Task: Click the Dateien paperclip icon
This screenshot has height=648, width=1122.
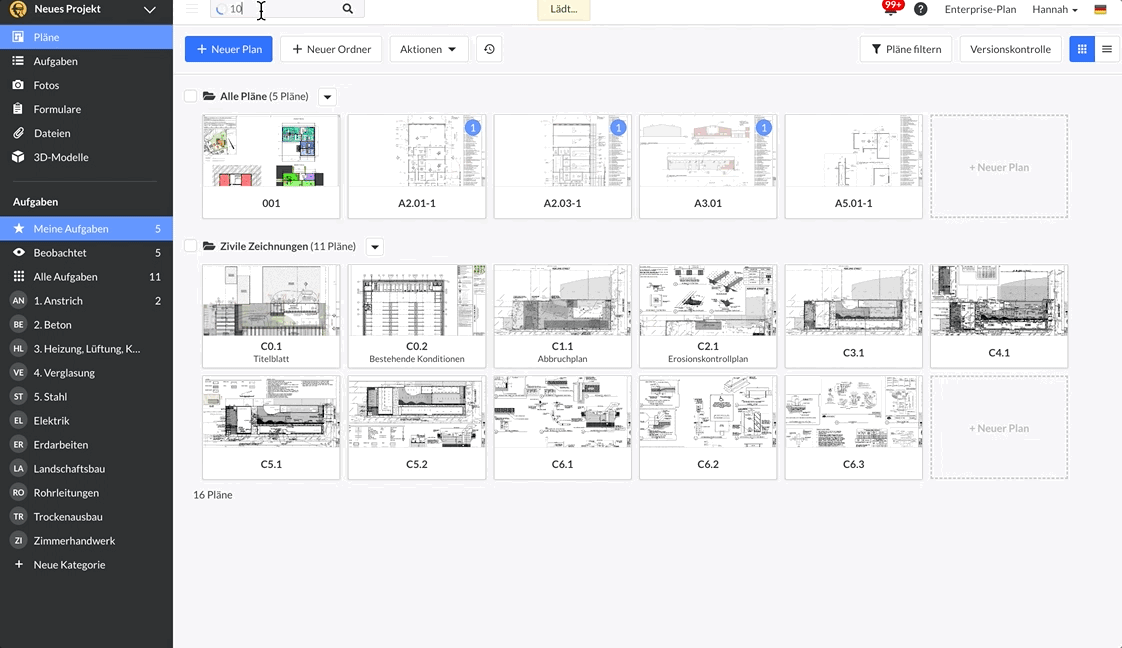Action: (19, 133)
